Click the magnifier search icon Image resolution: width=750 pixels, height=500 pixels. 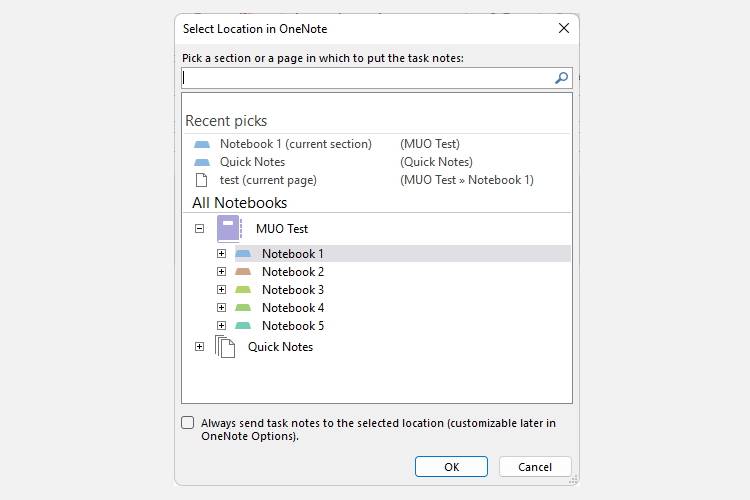coord(562,78)
